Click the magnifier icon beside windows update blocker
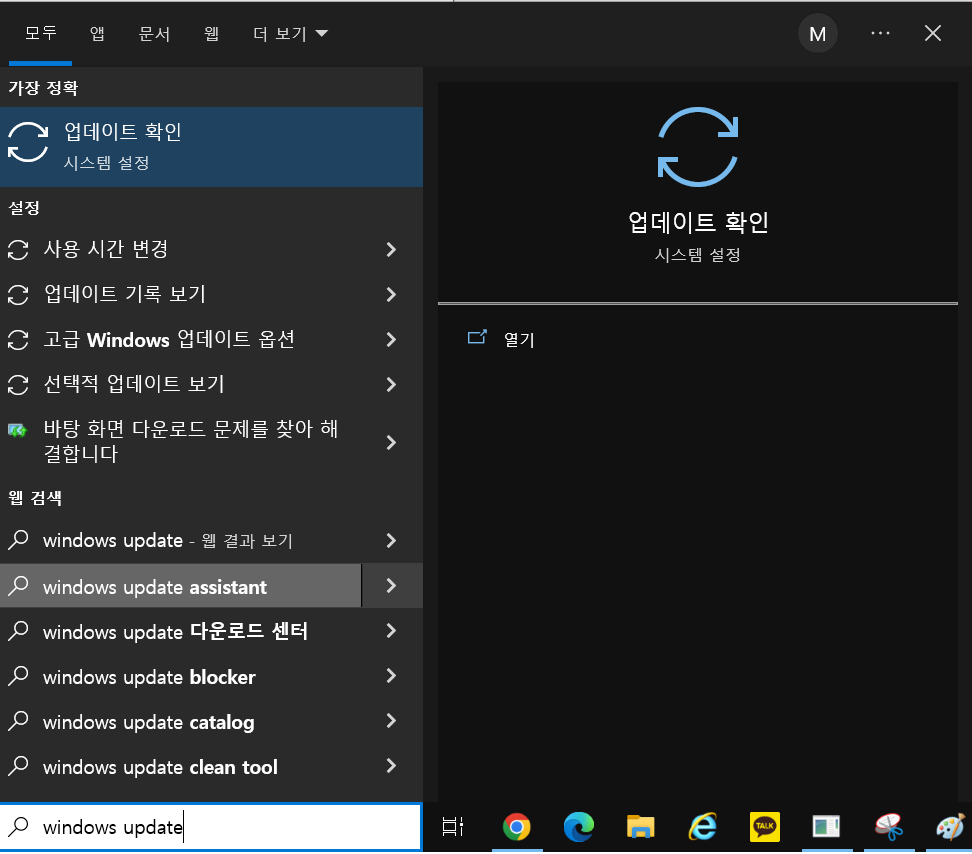This screenshot has width=972, height=854. (19, 676)
